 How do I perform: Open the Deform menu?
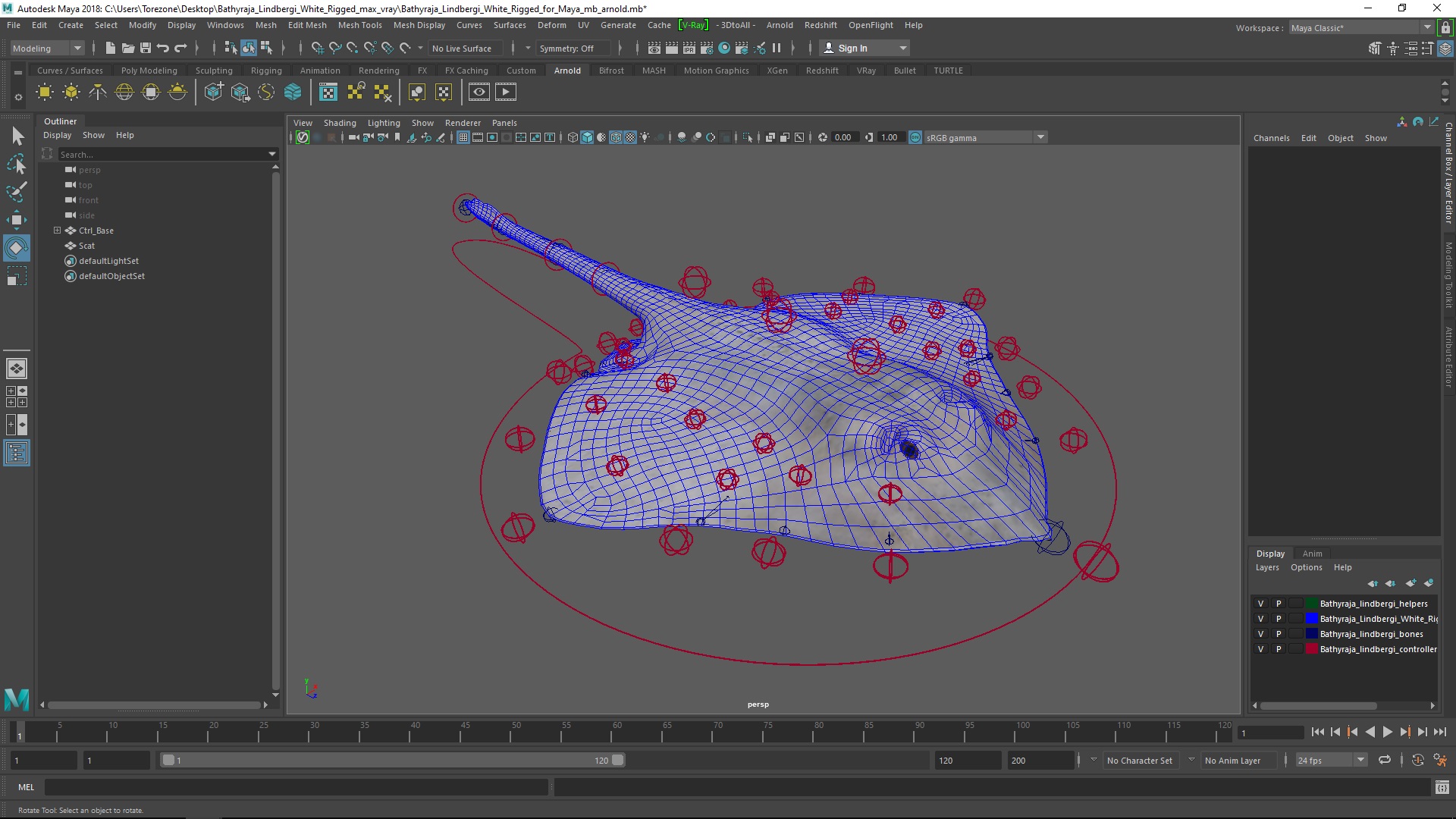pos(551,25)
